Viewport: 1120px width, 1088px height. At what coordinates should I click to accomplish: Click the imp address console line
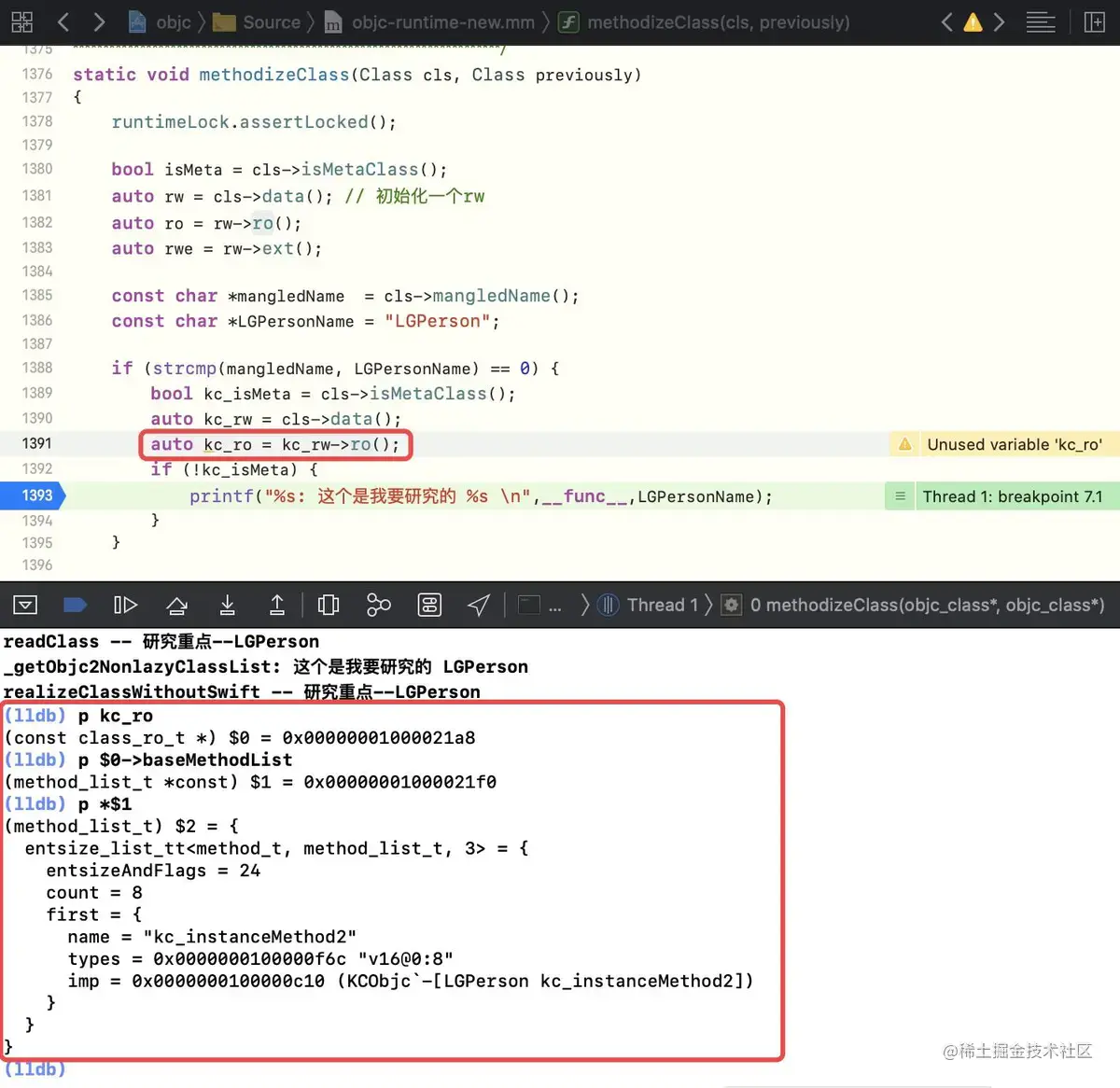click(x=411, y=981)
